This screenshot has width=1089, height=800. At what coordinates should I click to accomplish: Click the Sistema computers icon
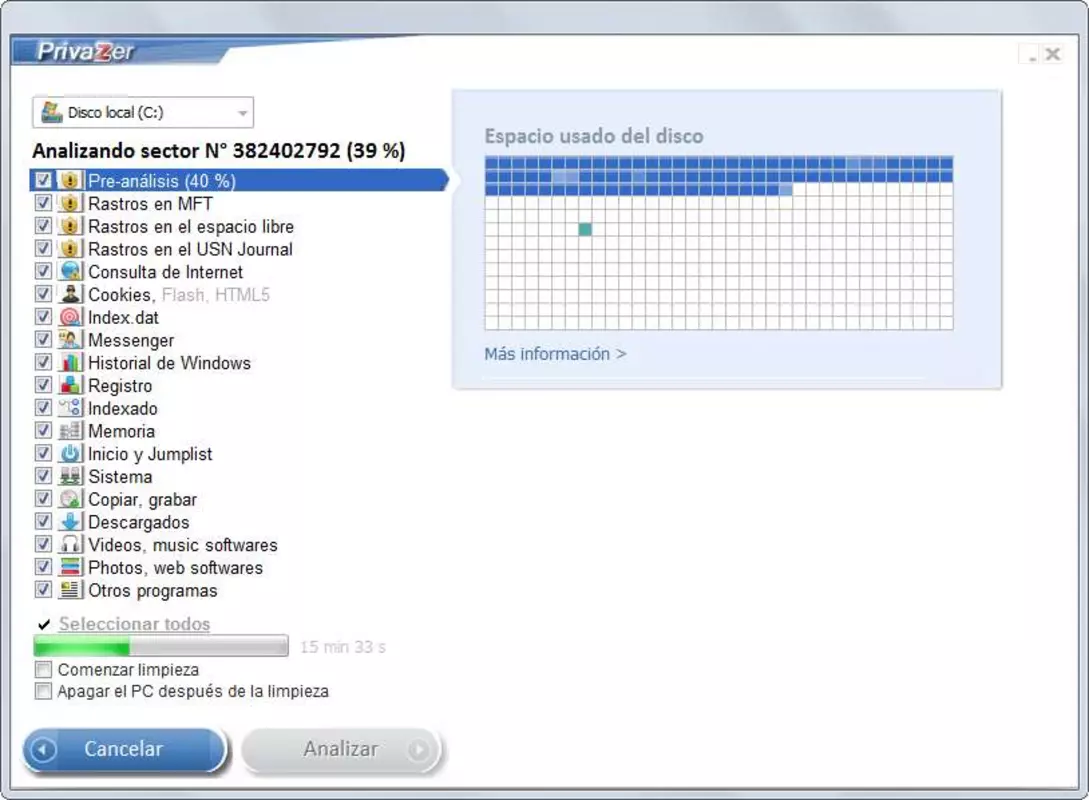[x=70, y=476]
